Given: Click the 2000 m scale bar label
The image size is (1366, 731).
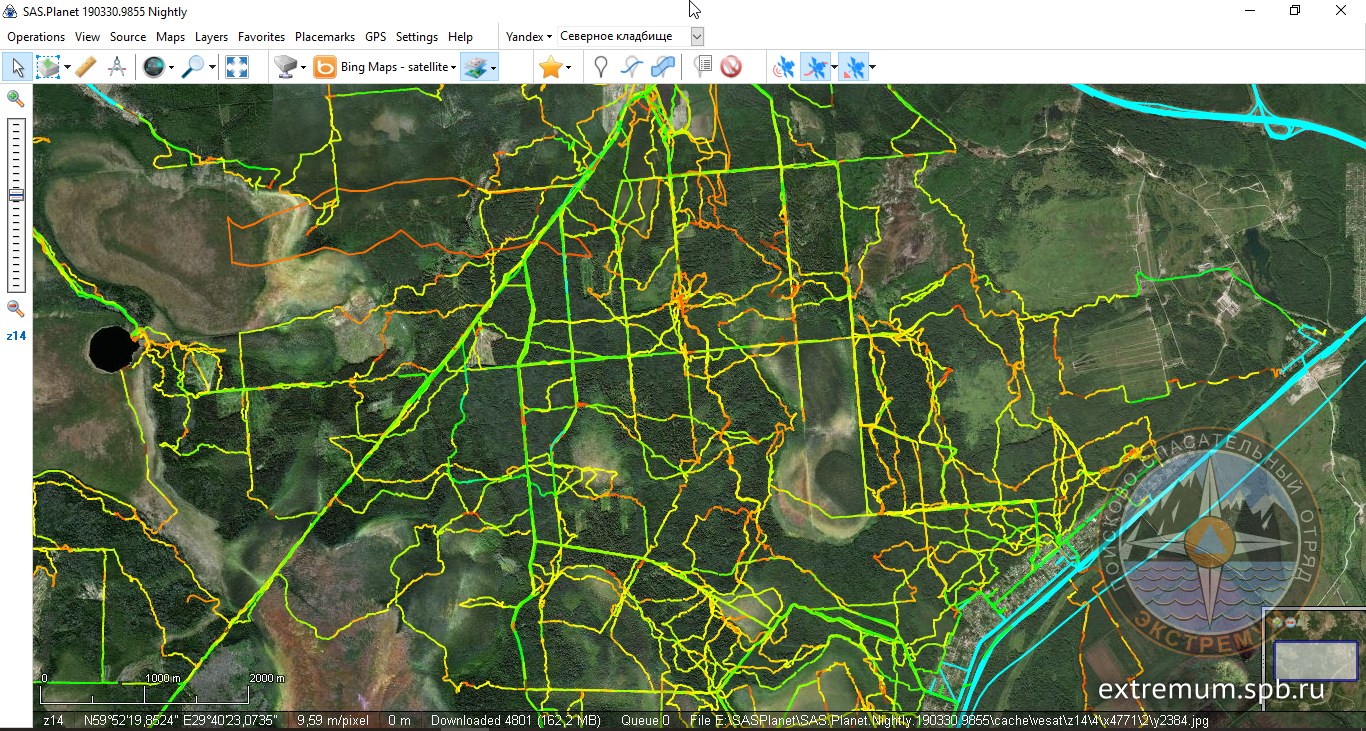Looking at the screenshot, I should coord(267,678).
